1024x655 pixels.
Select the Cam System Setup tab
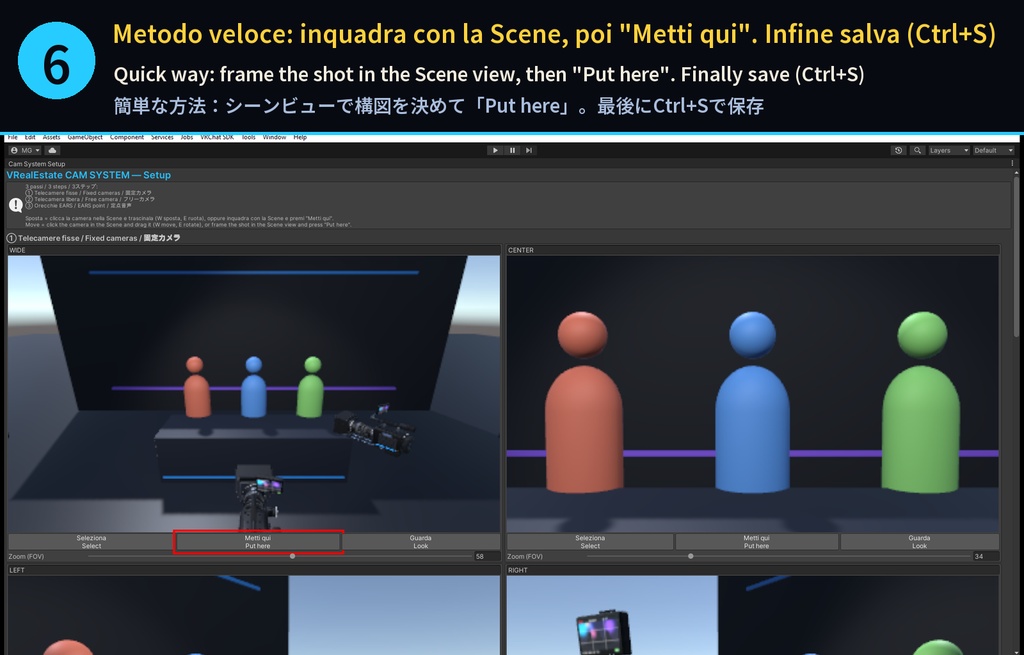coord(37,164)
